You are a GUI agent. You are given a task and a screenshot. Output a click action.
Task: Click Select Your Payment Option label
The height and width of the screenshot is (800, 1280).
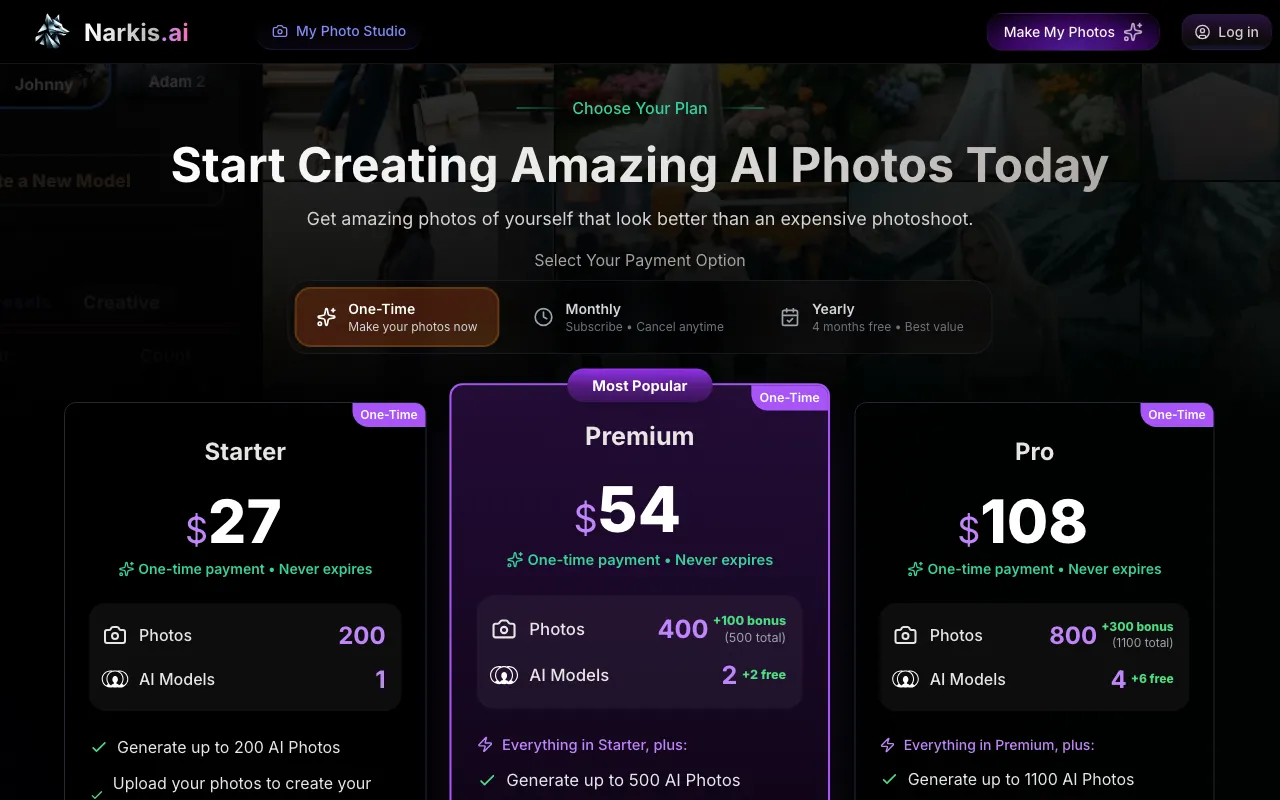click(x=640, y=260)
